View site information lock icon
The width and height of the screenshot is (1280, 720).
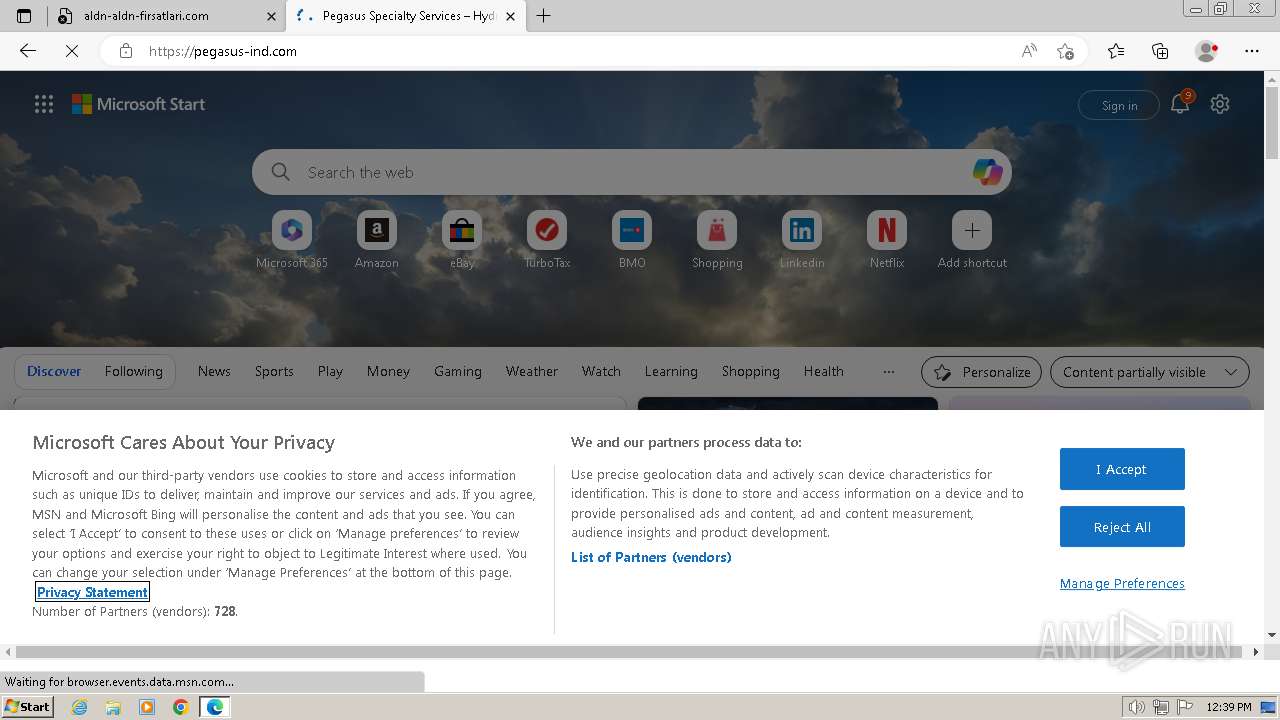[125, 51]
